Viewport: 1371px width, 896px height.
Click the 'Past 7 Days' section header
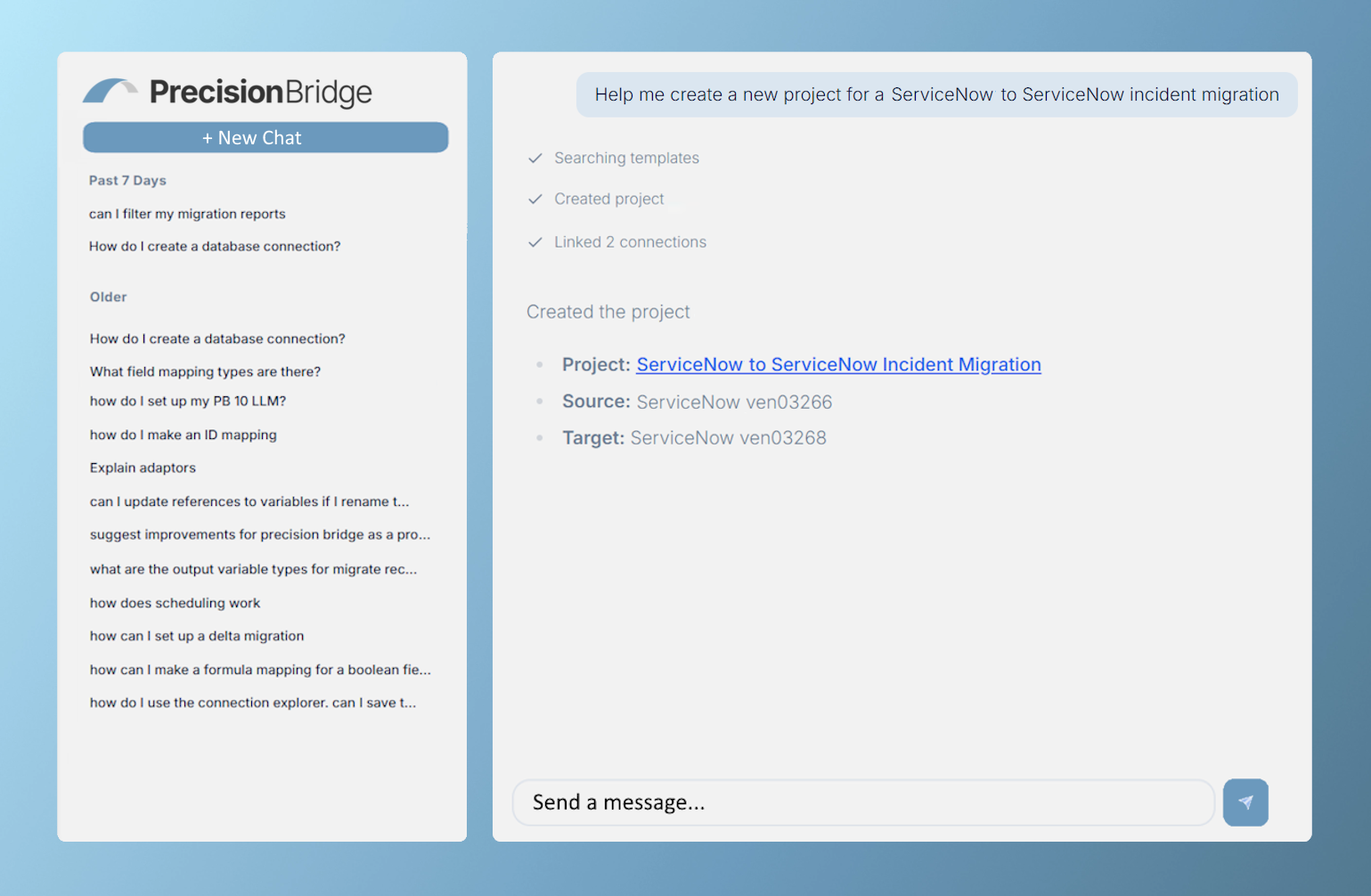click(x=127, y=180)
